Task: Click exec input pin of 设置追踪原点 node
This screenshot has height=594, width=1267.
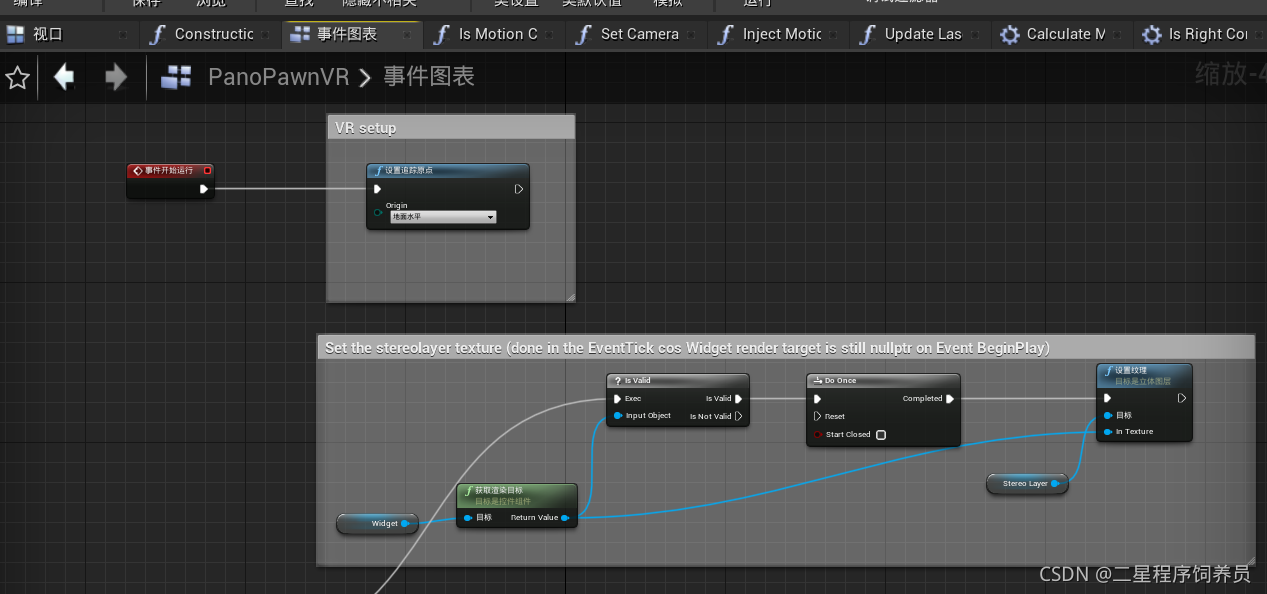Action: (377, 189)
